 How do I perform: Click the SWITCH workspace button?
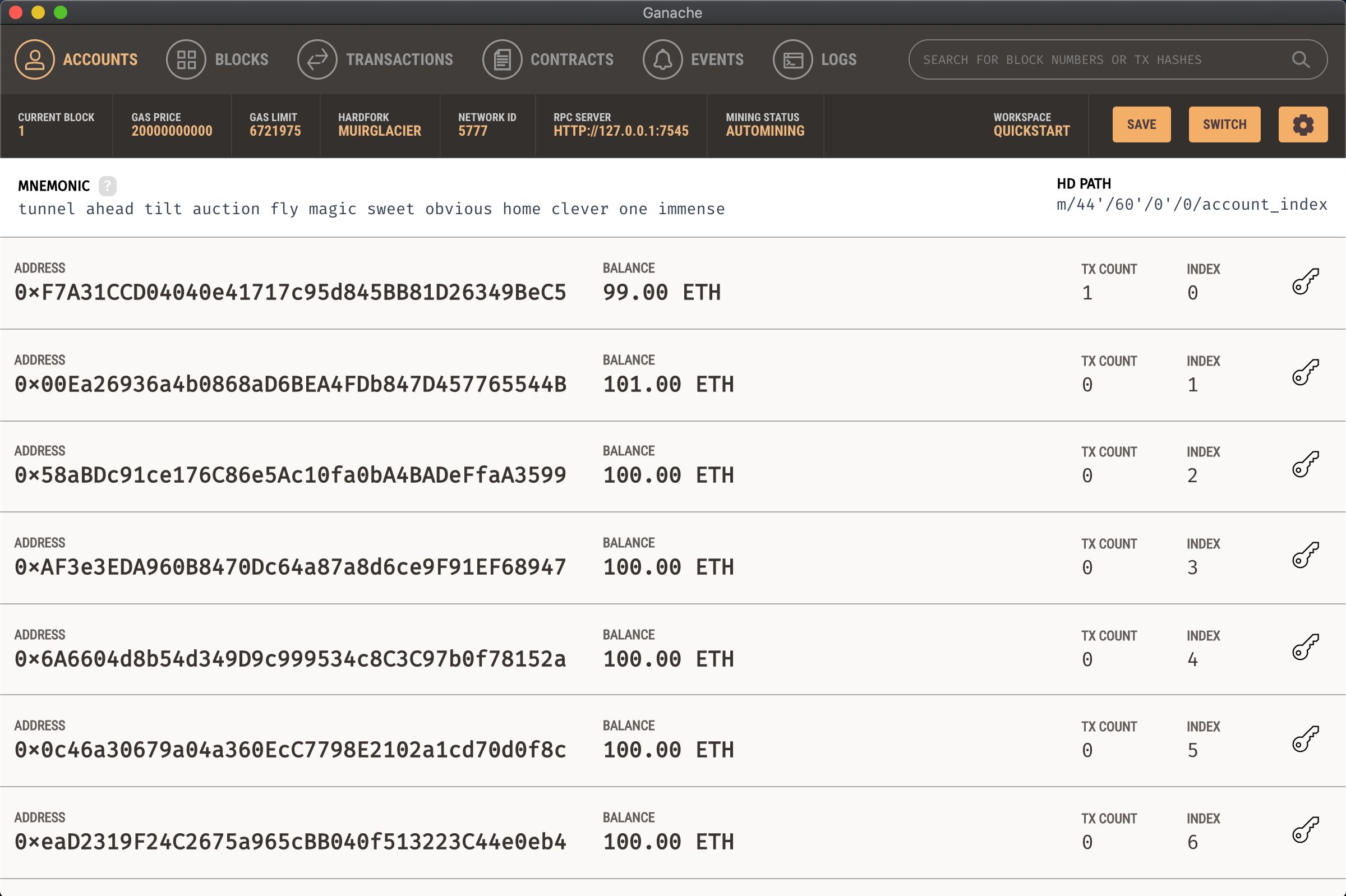pyautogui.click(x=1224, y=124)
